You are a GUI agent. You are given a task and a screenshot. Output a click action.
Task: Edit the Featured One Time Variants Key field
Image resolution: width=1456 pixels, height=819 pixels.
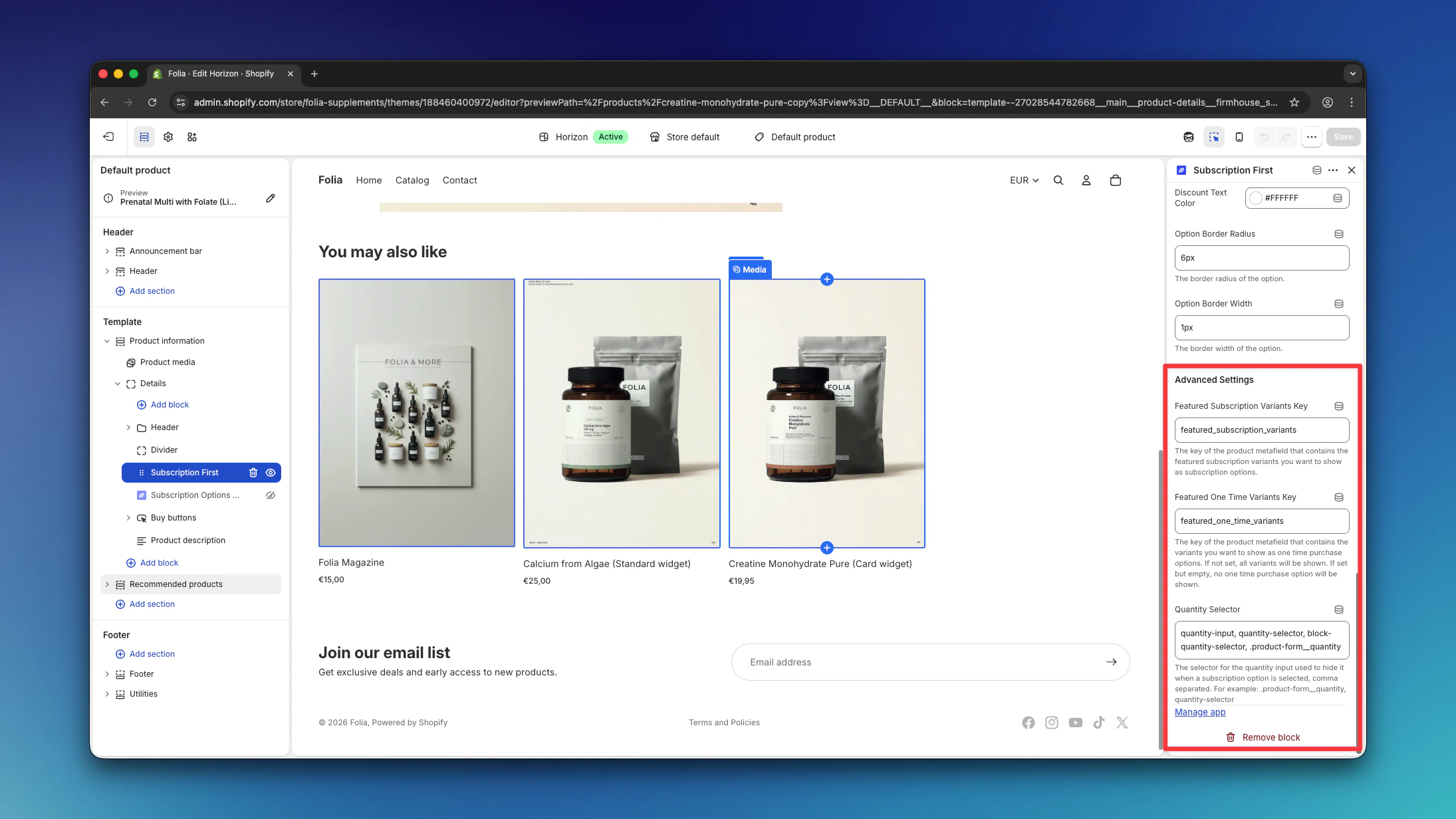1262,521
